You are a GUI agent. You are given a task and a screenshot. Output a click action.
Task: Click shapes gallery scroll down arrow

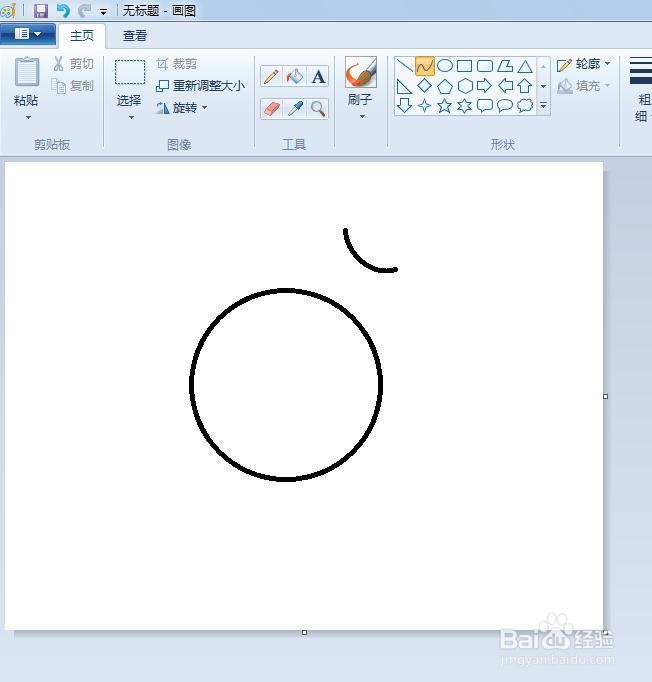point(543,86)
